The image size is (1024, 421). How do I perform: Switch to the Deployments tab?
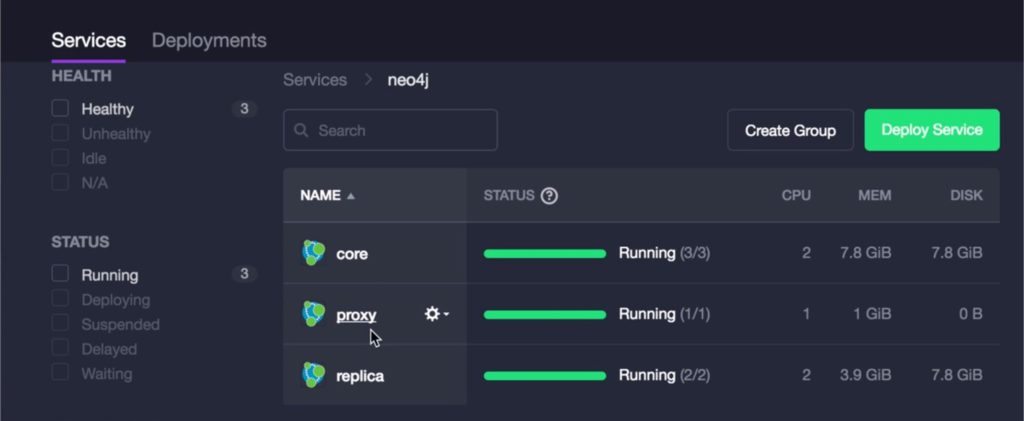(209, 40)
